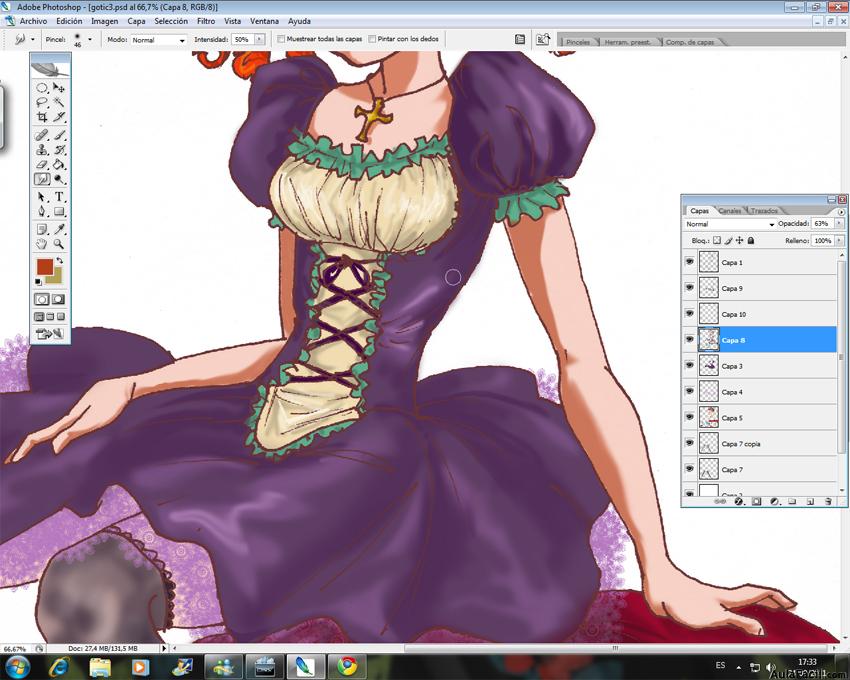Jump to ImageReady button in toolbox
The image size is (850, 680).
49,333
